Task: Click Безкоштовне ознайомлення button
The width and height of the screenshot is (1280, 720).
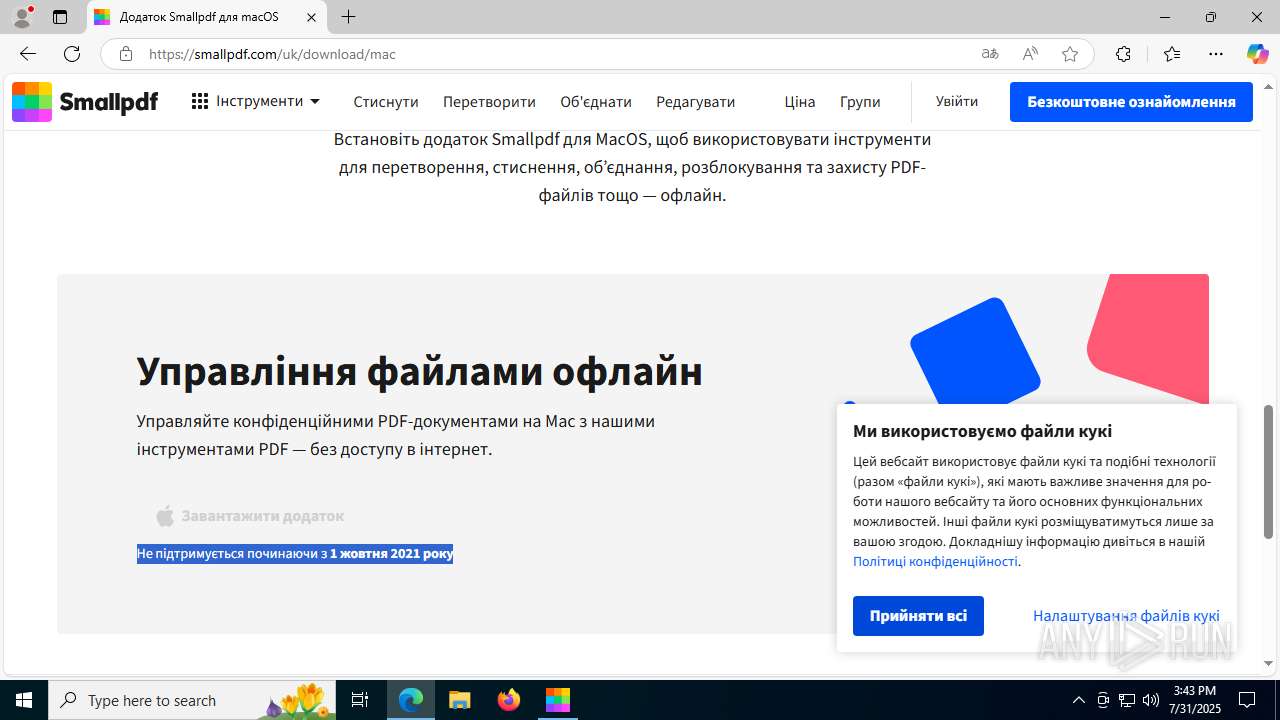Action: [1131, 102]
